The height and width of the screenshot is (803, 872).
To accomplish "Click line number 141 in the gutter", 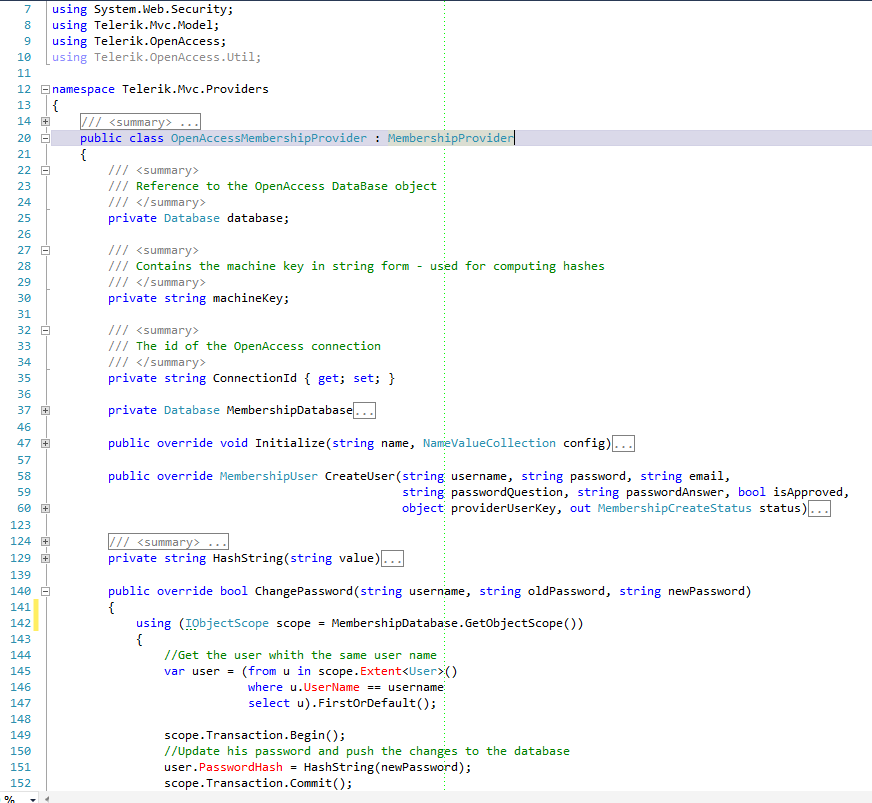I will pyautogui.click(x=21, y=607).
